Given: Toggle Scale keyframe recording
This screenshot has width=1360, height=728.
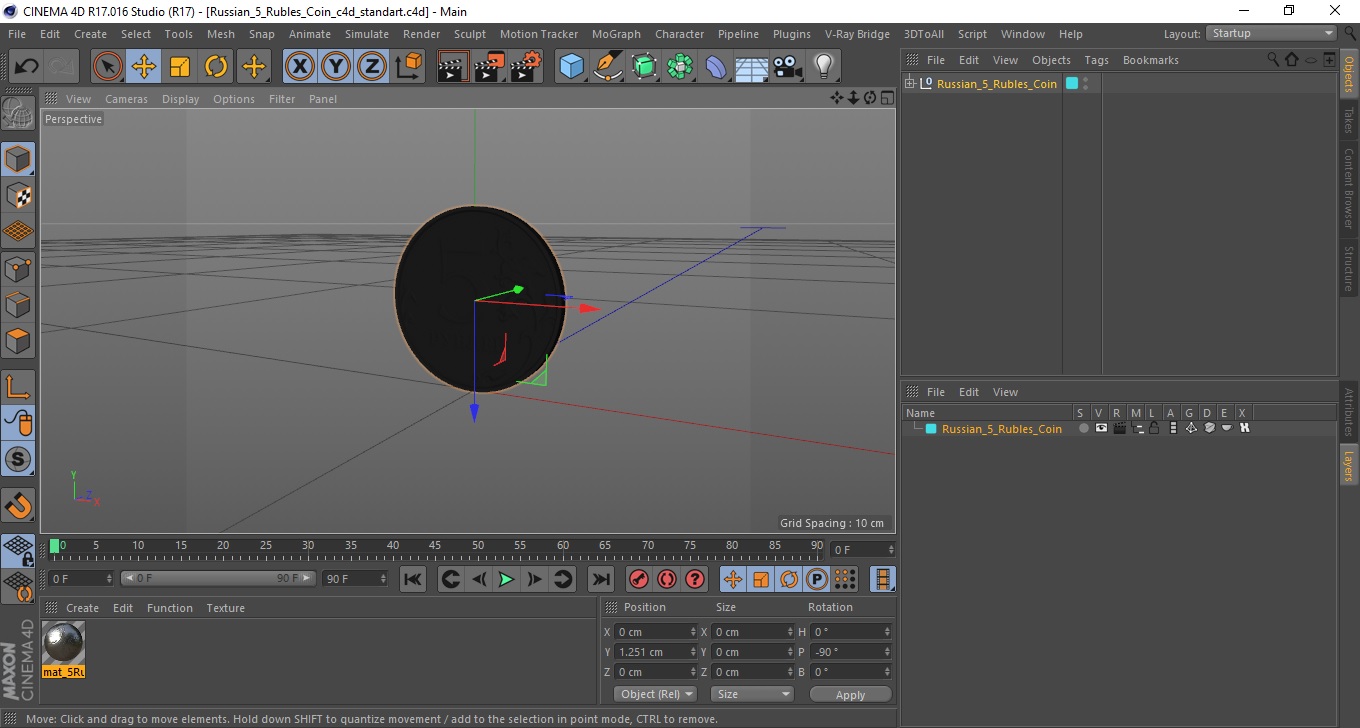Looking at the screenshot, I should point(761,579).
